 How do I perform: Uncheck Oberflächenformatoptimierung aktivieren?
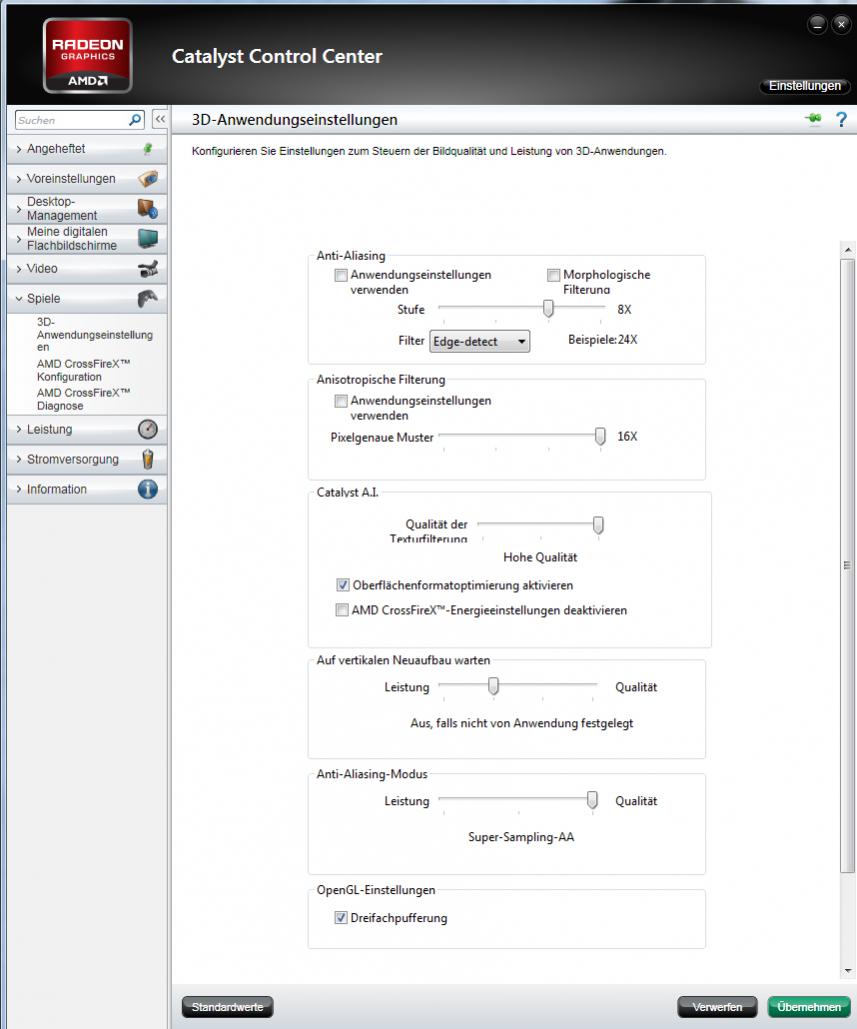[343, 585]
